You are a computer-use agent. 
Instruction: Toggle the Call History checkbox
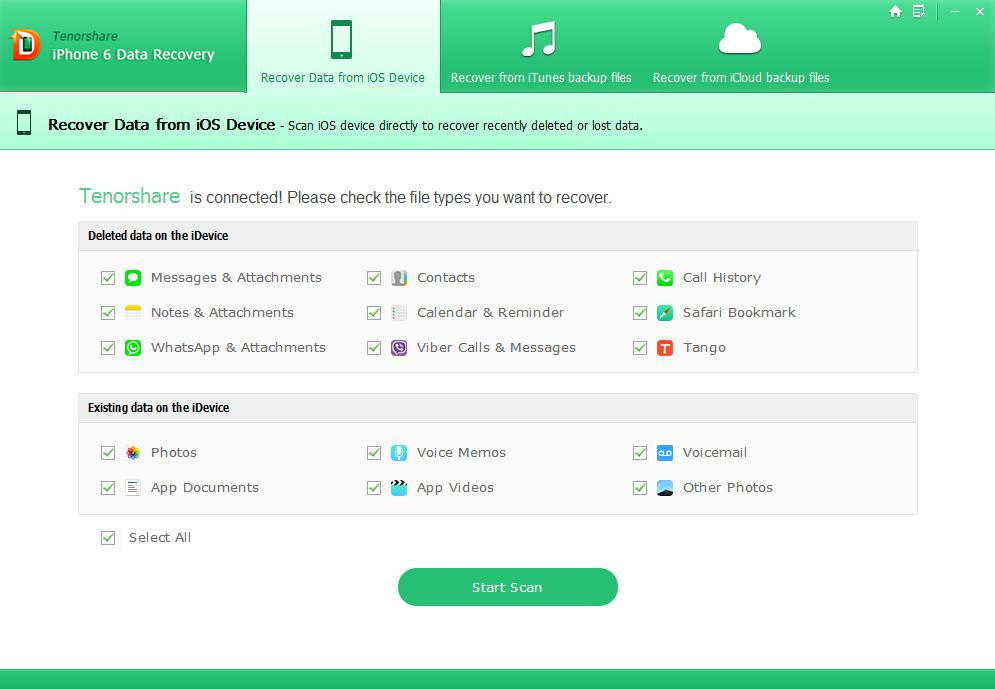tap(640, 278)
